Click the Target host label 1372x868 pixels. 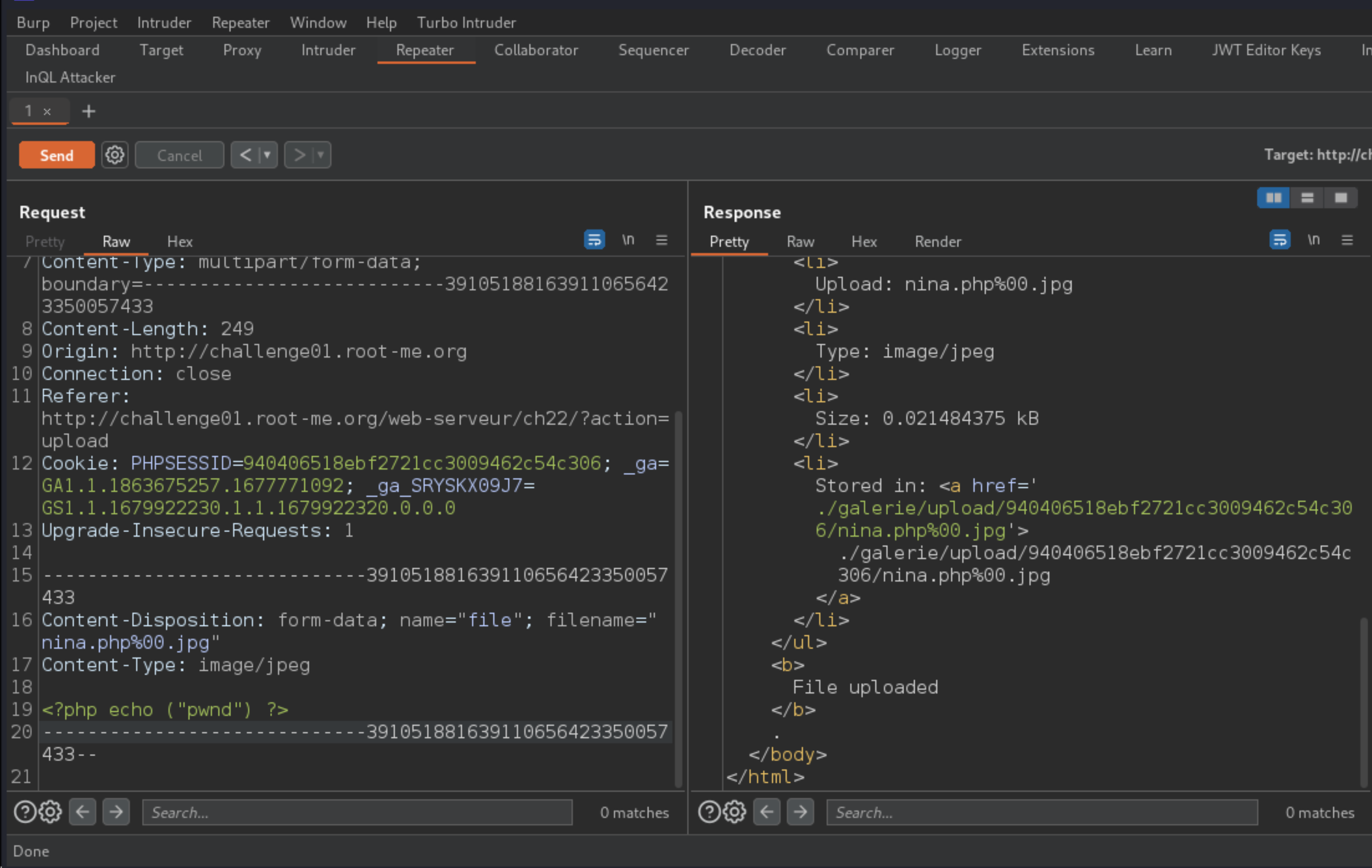click(1317, 155)
